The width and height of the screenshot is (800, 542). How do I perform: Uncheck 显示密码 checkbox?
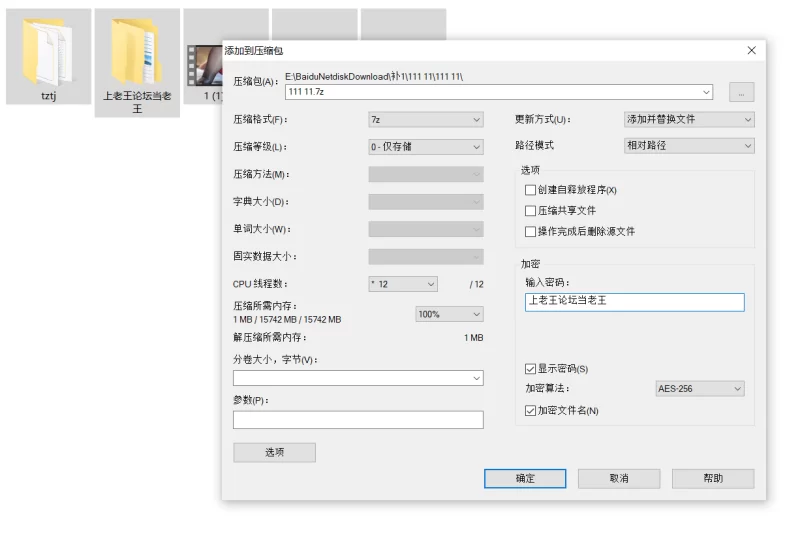tap(530, 369)
